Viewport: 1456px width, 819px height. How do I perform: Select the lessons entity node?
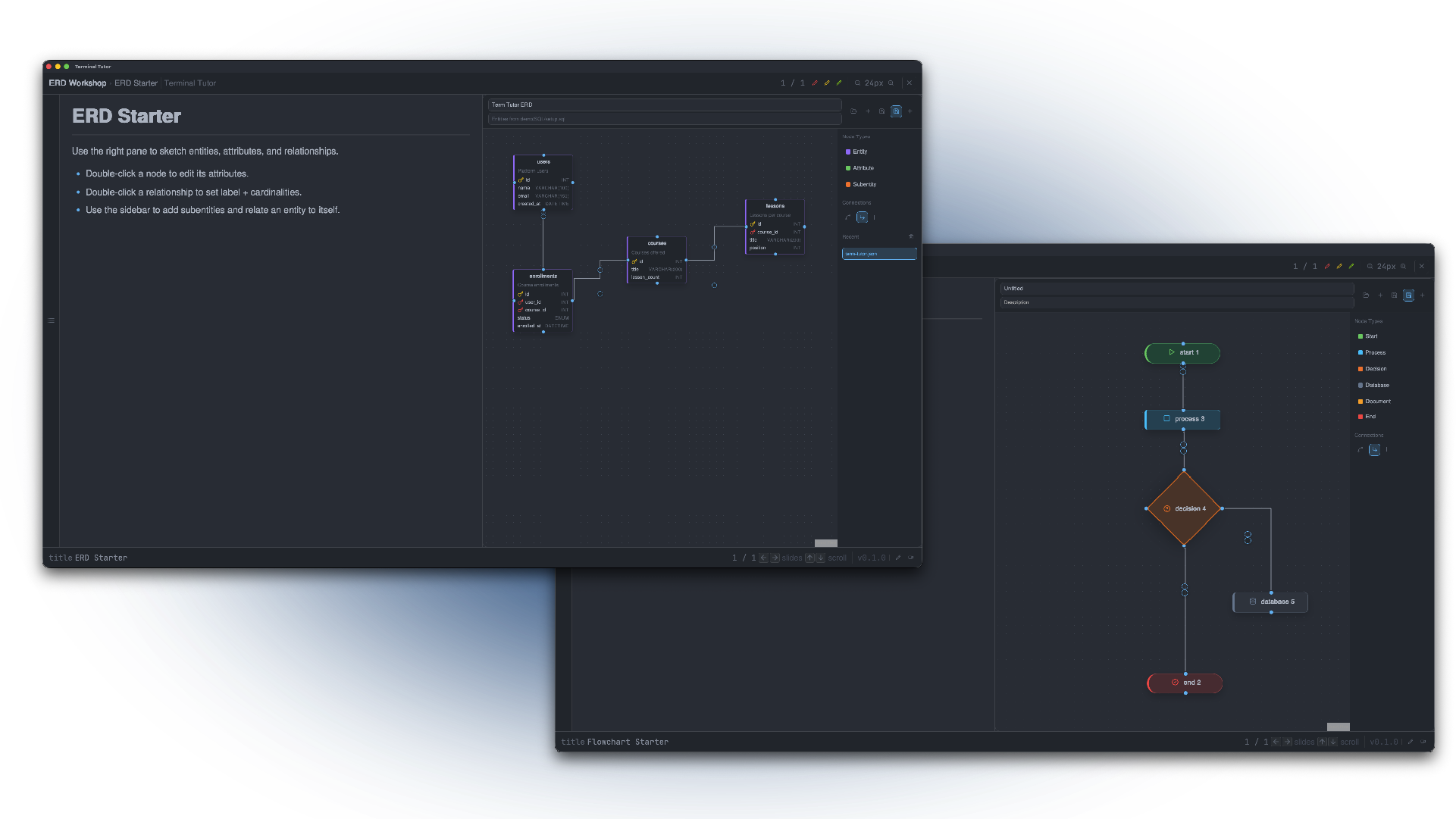tap(775, 227)
